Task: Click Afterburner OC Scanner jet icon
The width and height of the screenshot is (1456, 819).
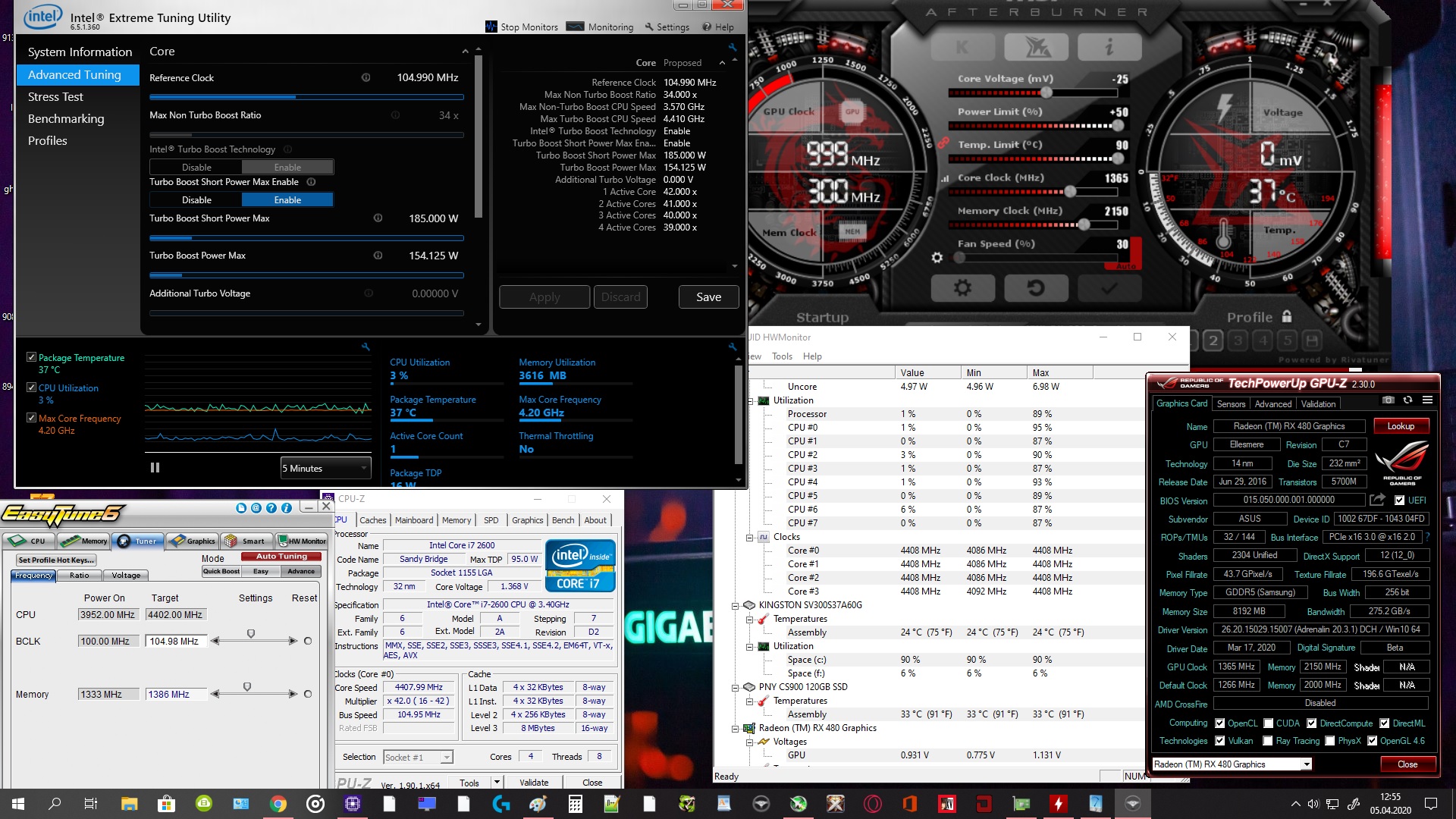Action: 1035,47
